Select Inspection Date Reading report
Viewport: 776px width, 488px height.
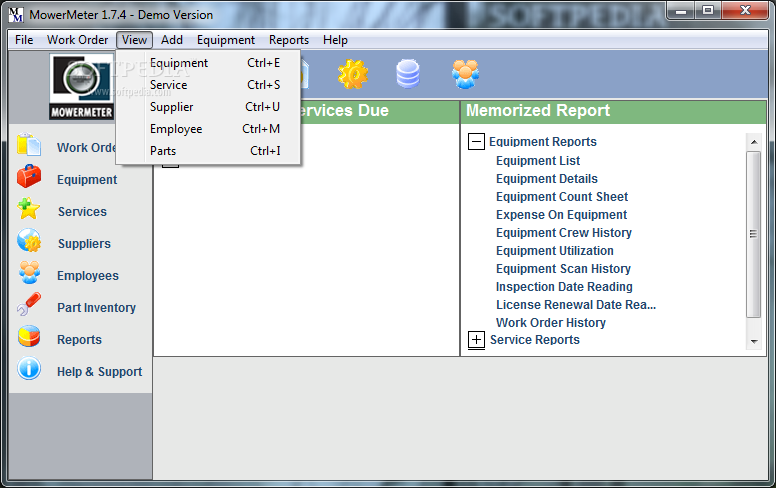(564, 287)
